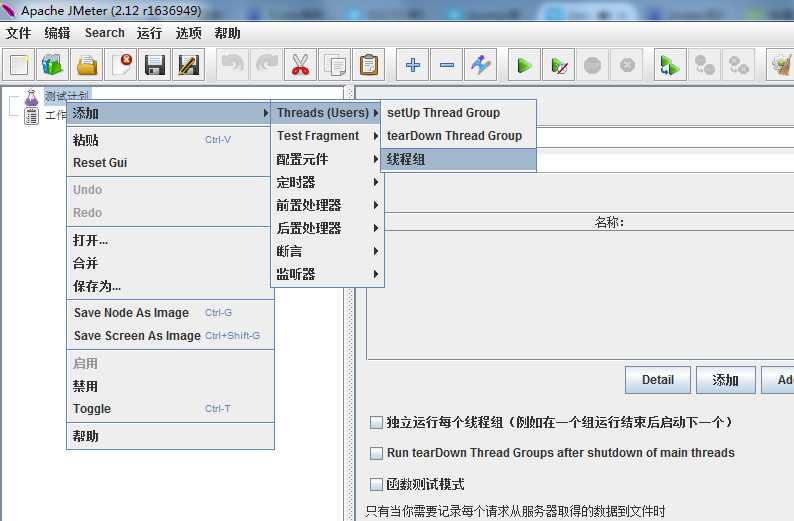The image size is (794, 521).
Task: Click the Open file folder icon
Action: (87, 65)
